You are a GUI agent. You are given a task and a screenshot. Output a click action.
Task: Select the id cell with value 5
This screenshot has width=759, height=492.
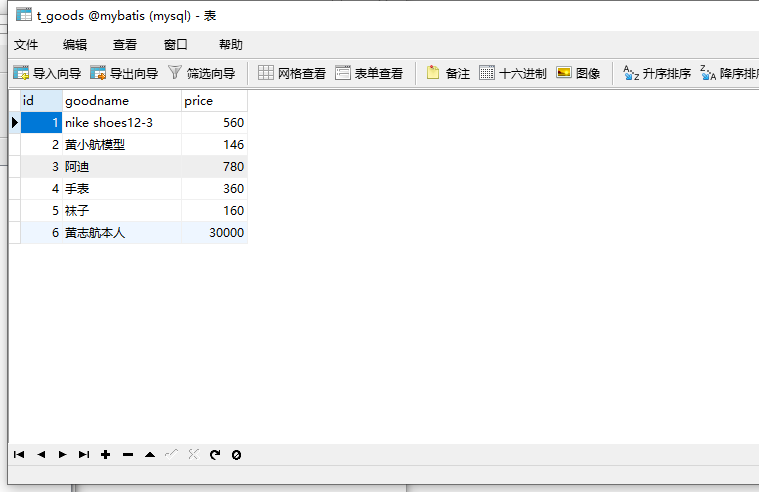pyautogui.click(x=42, y=211)
